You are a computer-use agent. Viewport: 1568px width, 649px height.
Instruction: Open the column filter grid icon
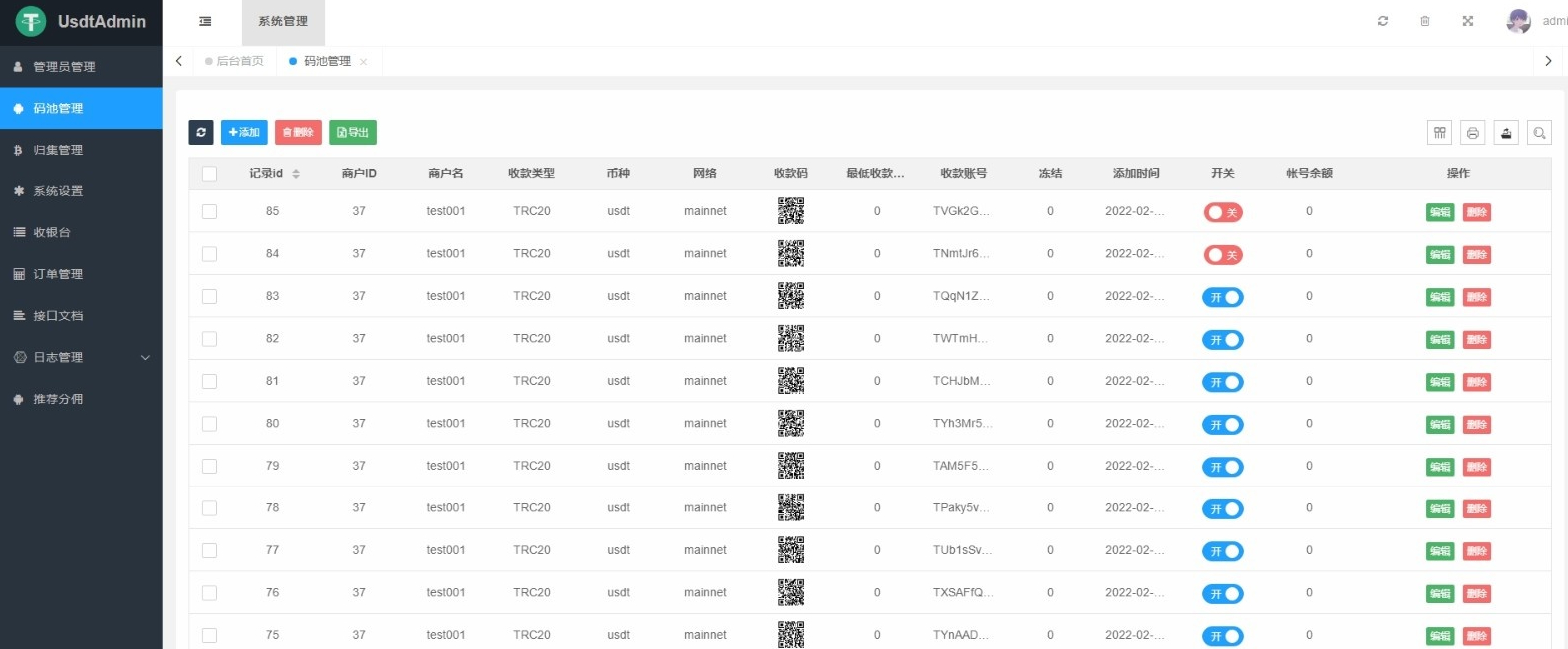pyautogui.click(x=1440, y=132)
